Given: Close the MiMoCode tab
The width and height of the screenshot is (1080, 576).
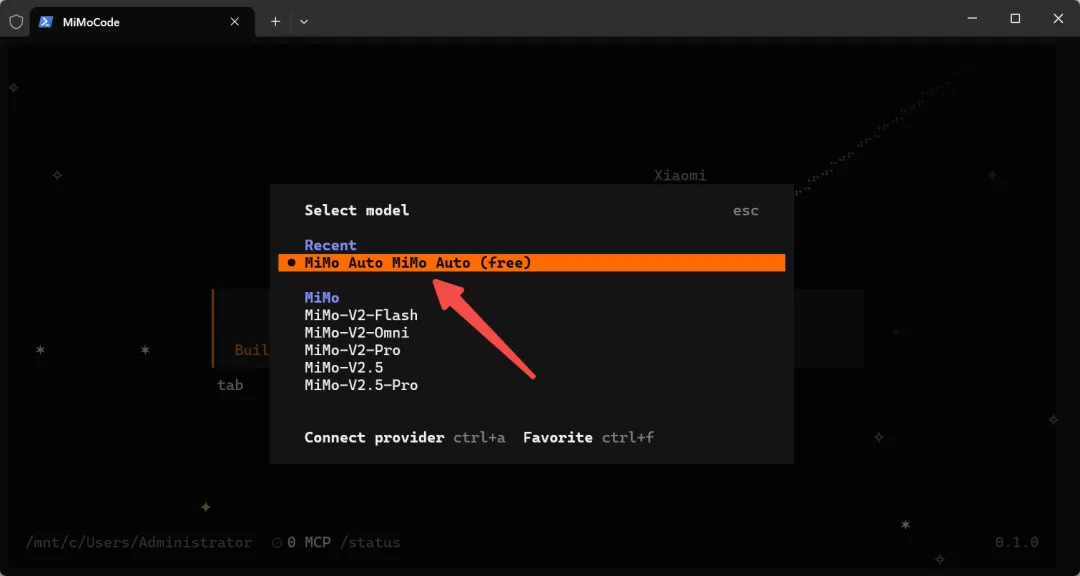Looking at the screenshot, I should coord(235,21).
